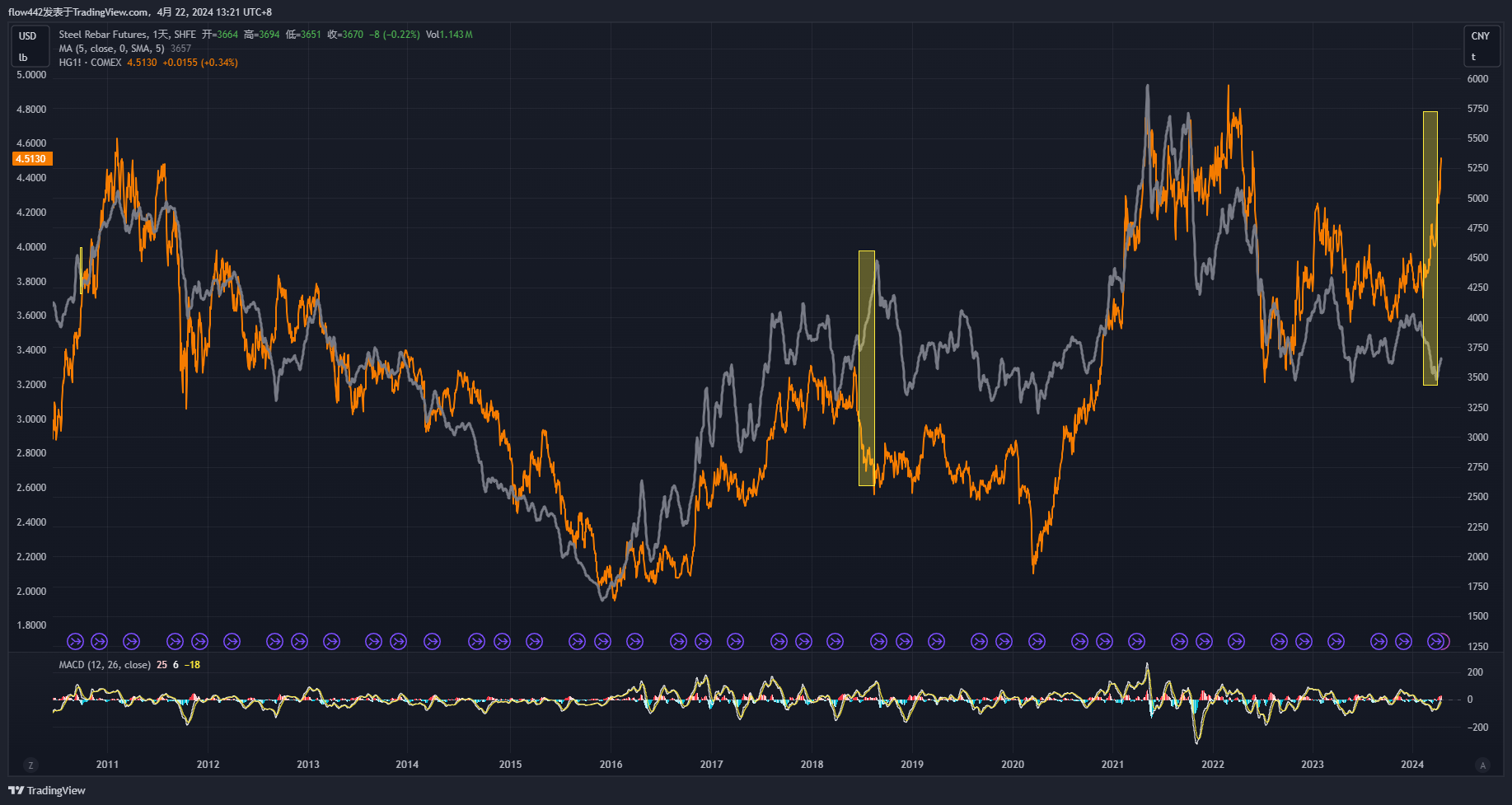Click the 2018 label on time axis
Image resolution: width=1512 pixels, height=805 pixels.
tap(812, 765)
